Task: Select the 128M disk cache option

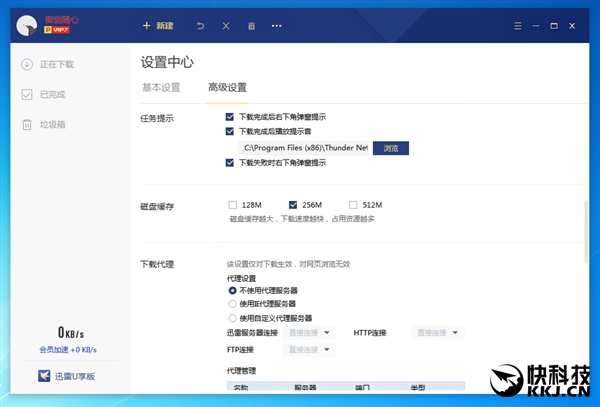Action: pyautogui.click(x=232, y=205)
